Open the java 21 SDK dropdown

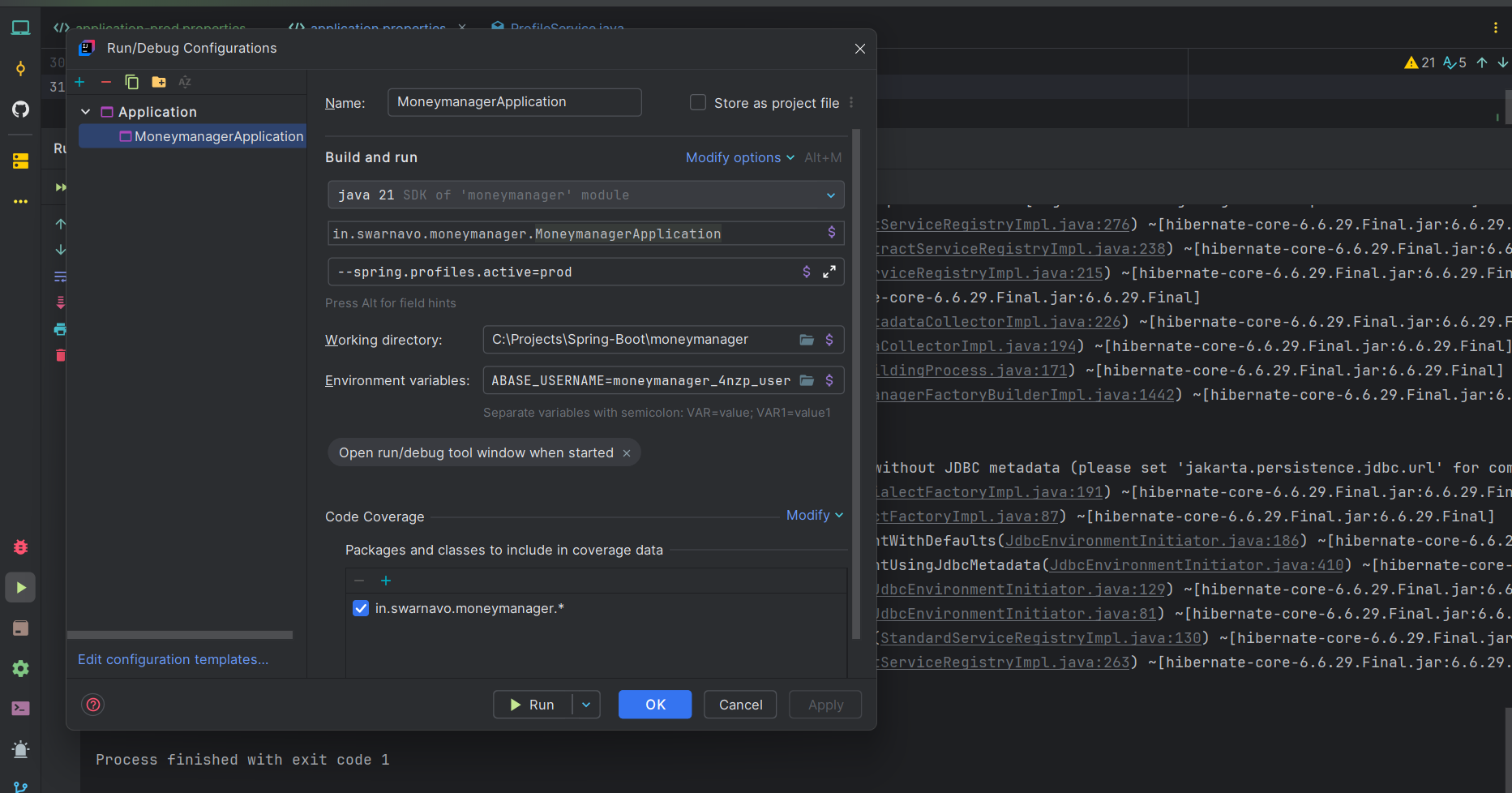pyautogui.click(x=830, y=195)
